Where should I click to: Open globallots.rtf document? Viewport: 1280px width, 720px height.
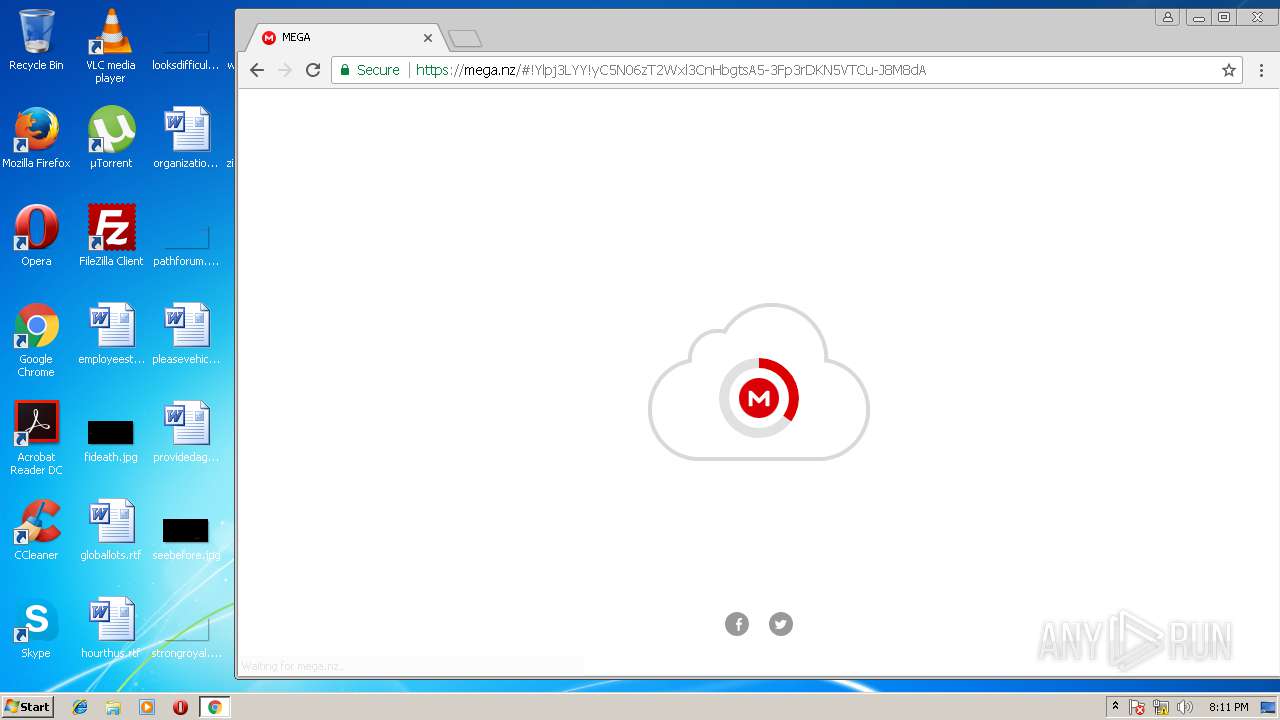coord(110,530)
